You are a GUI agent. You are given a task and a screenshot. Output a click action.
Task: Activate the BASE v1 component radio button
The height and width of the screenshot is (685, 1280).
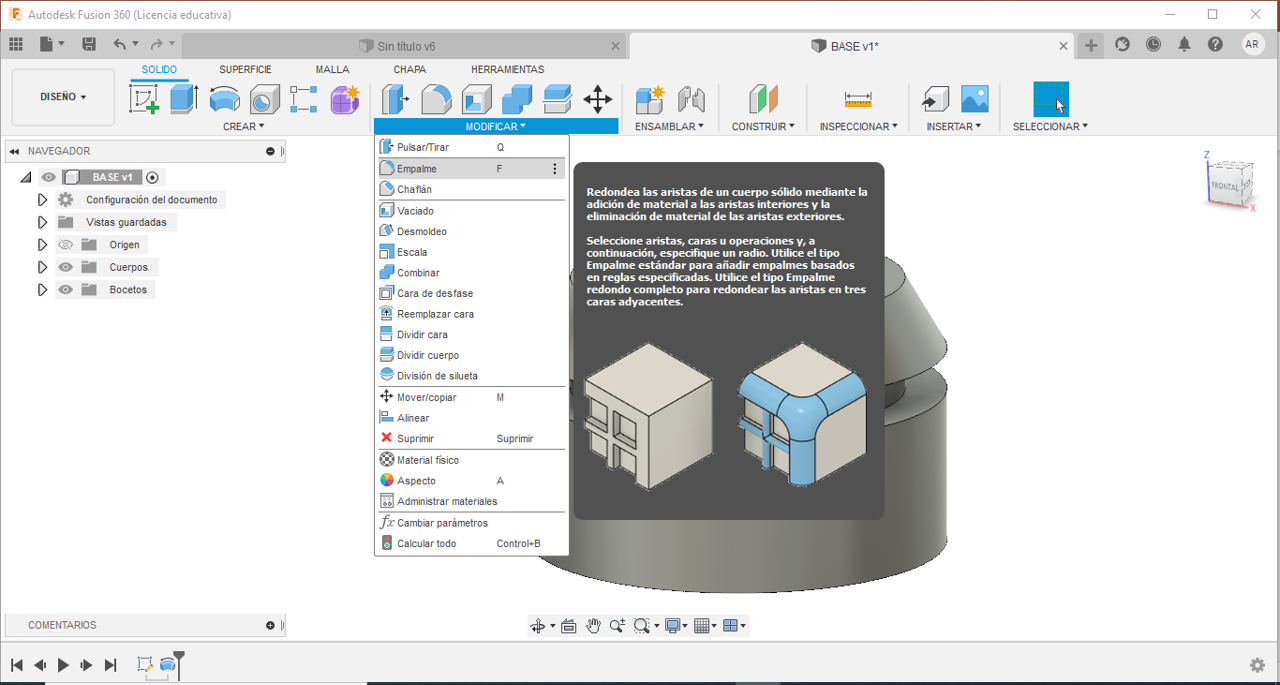(153, 177)
